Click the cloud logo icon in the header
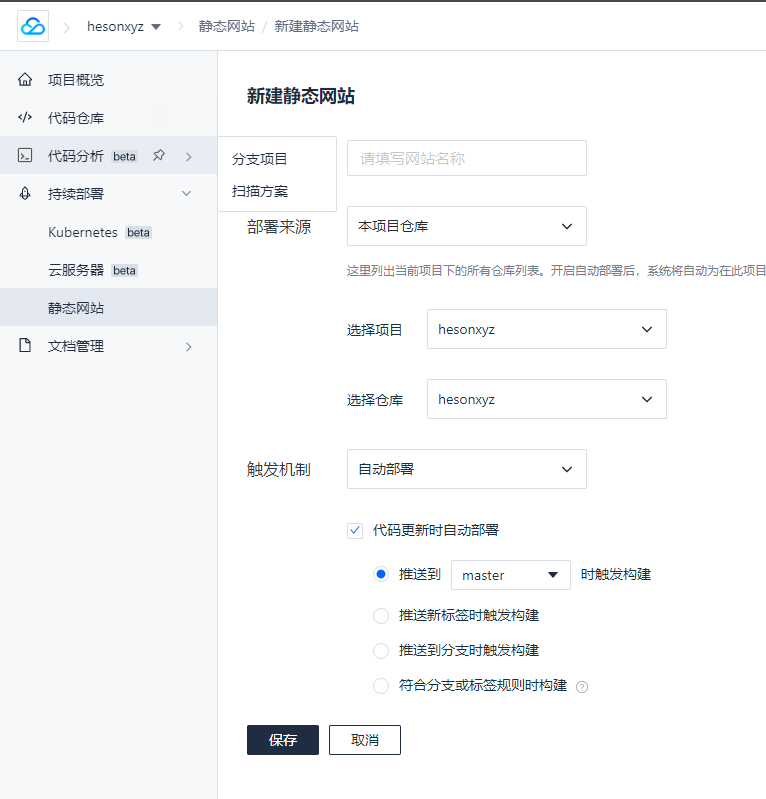 [33, 26]
